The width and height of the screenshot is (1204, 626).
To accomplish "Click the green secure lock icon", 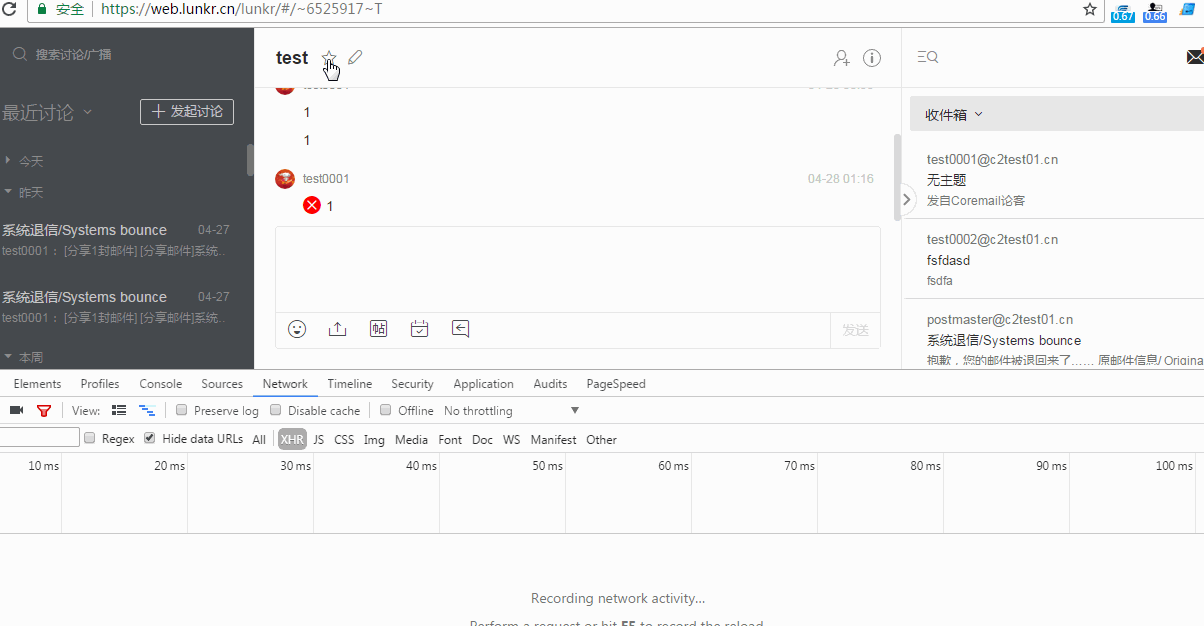I will pos(42,10).
